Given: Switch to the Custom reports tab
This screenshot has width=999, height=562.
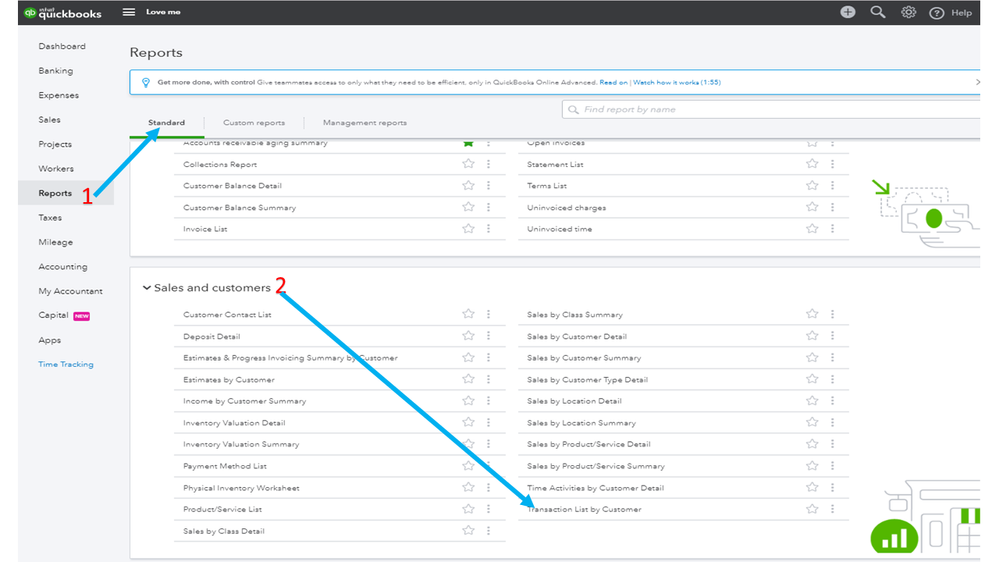Looking at the screenshot, I should pos(254,122).
